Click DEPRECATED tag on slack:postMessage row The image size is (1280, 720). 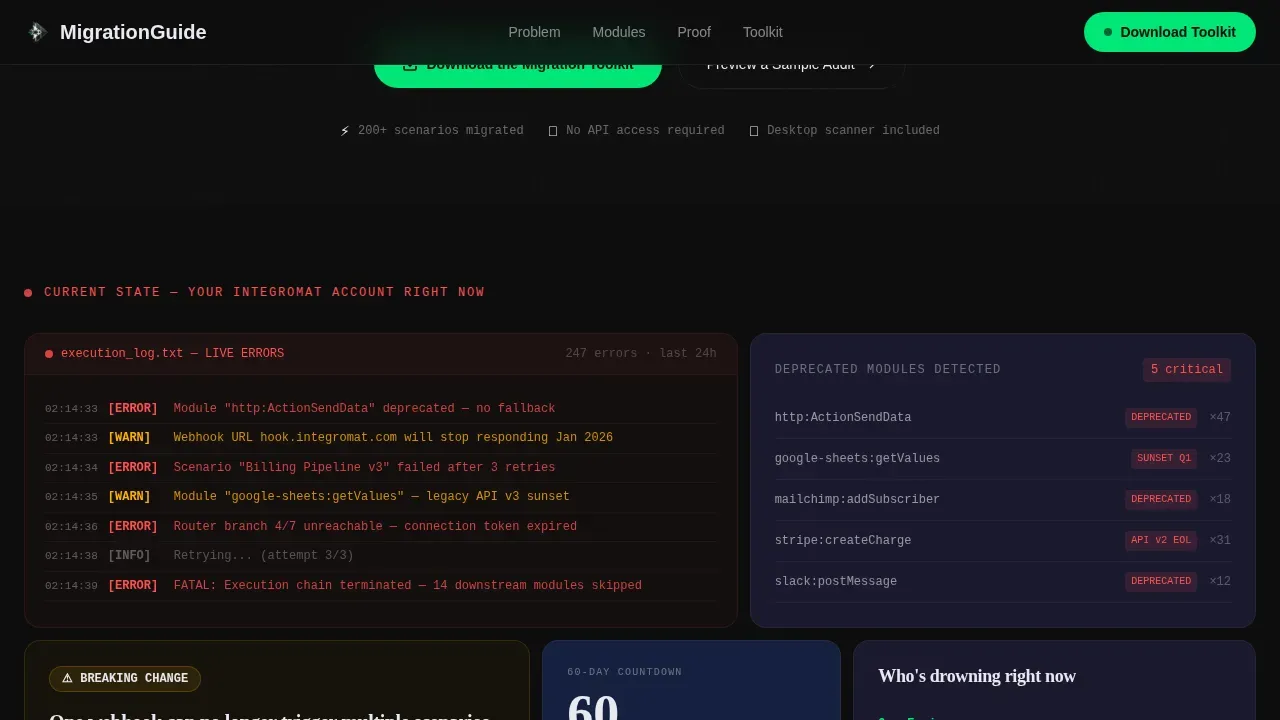pyautogui.click(x=1161, y=582)
